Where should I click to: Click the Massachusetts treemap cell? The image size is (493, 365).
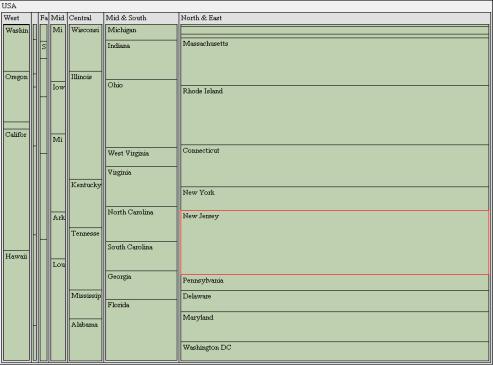point(335,62)
